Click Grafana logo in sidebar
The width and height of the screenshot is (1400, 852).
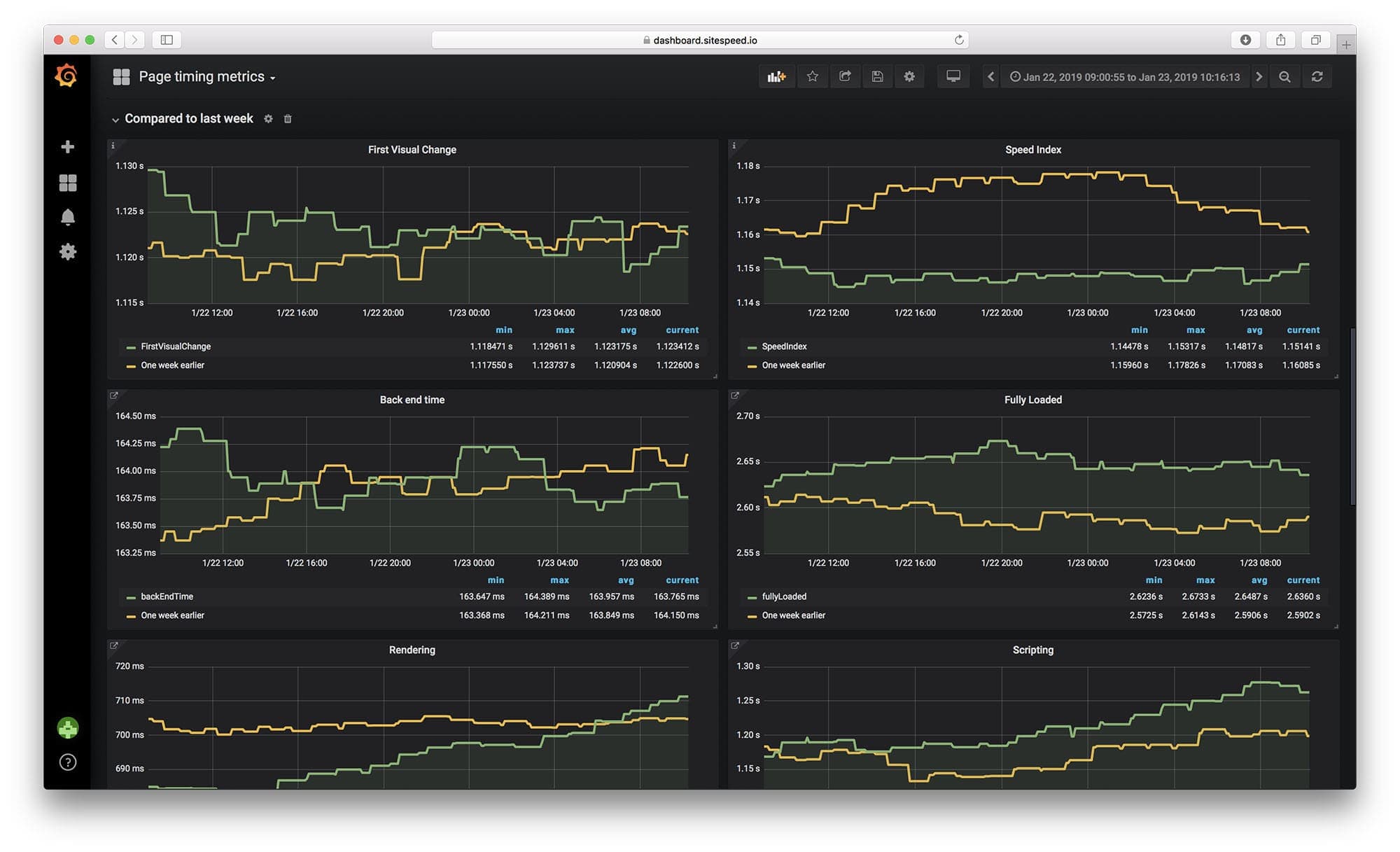[x=66, y=76]
